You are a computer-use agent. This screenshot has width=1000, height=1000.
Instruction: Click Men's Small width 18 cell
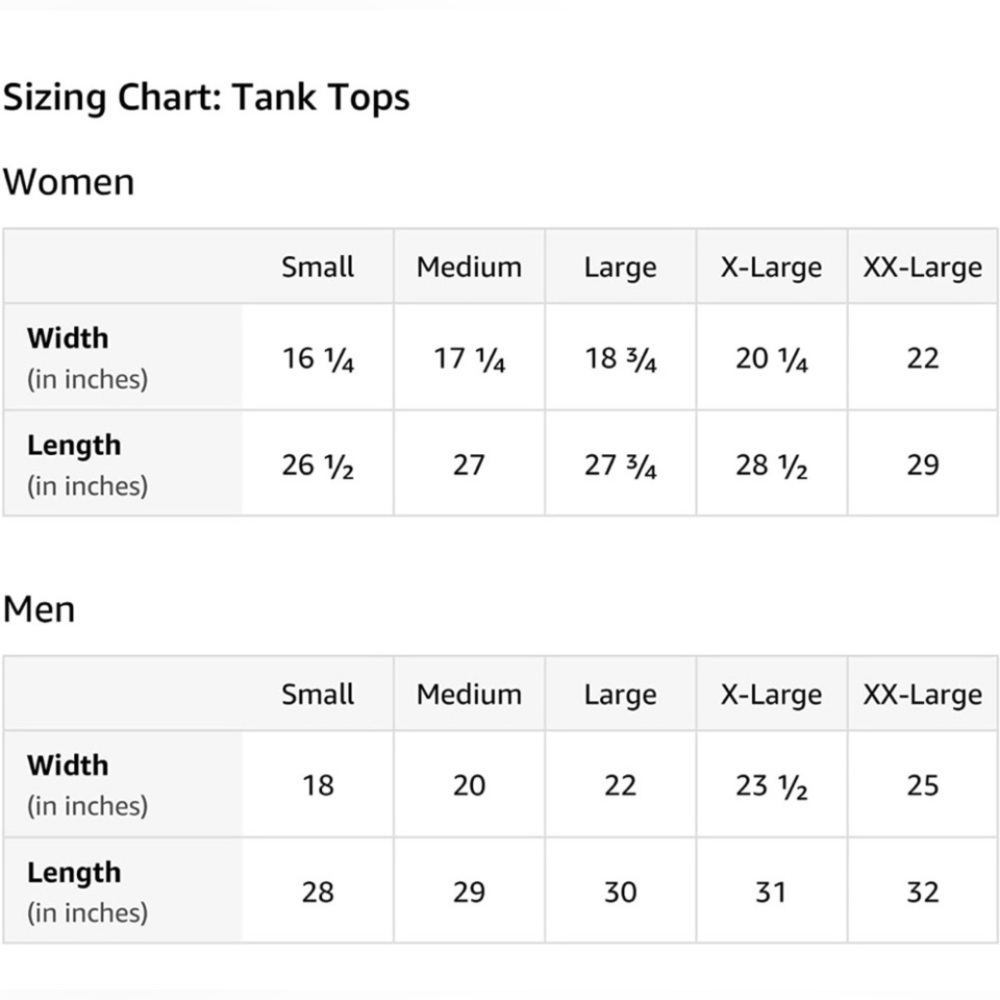click(x=318, y=785)
